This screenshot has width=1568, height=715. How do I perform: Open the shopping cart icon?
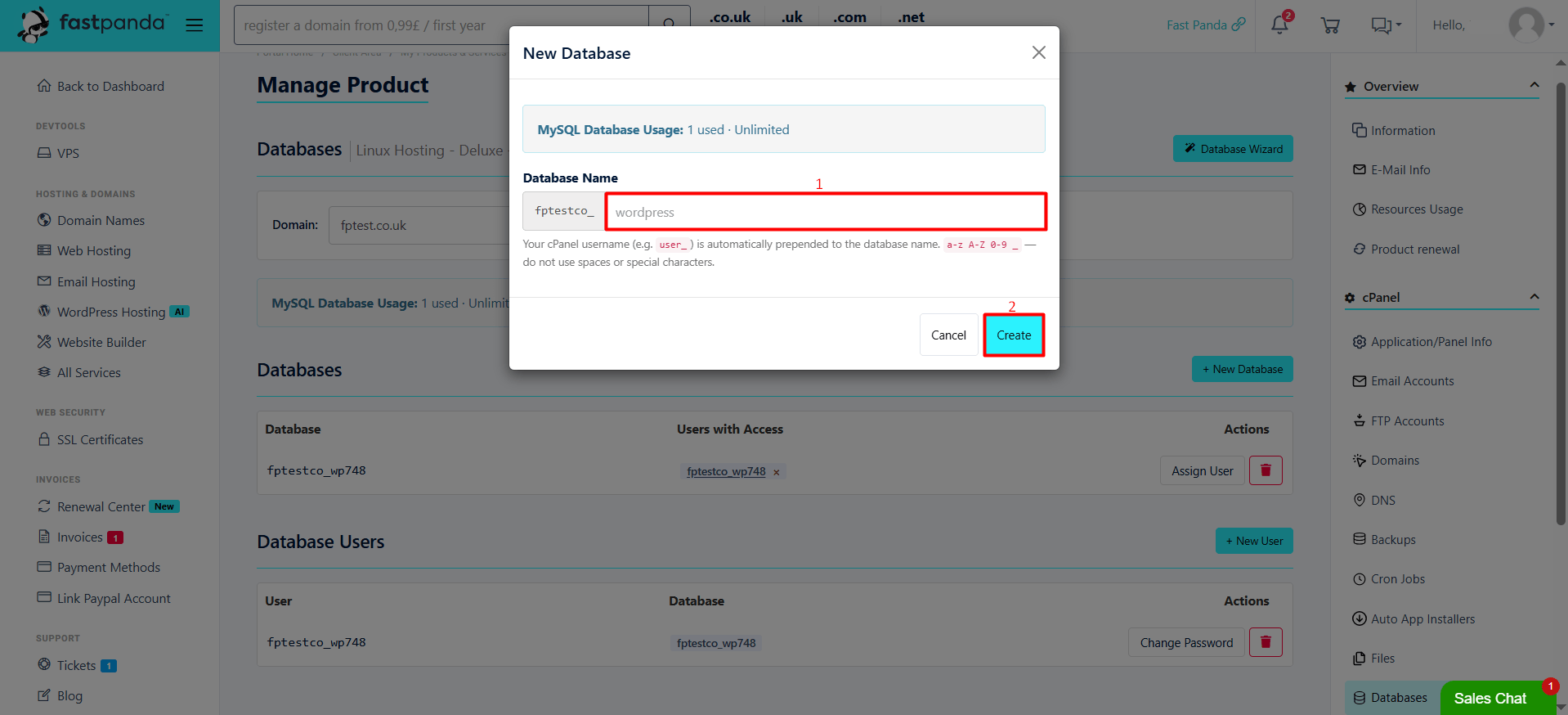(1330, 25)
